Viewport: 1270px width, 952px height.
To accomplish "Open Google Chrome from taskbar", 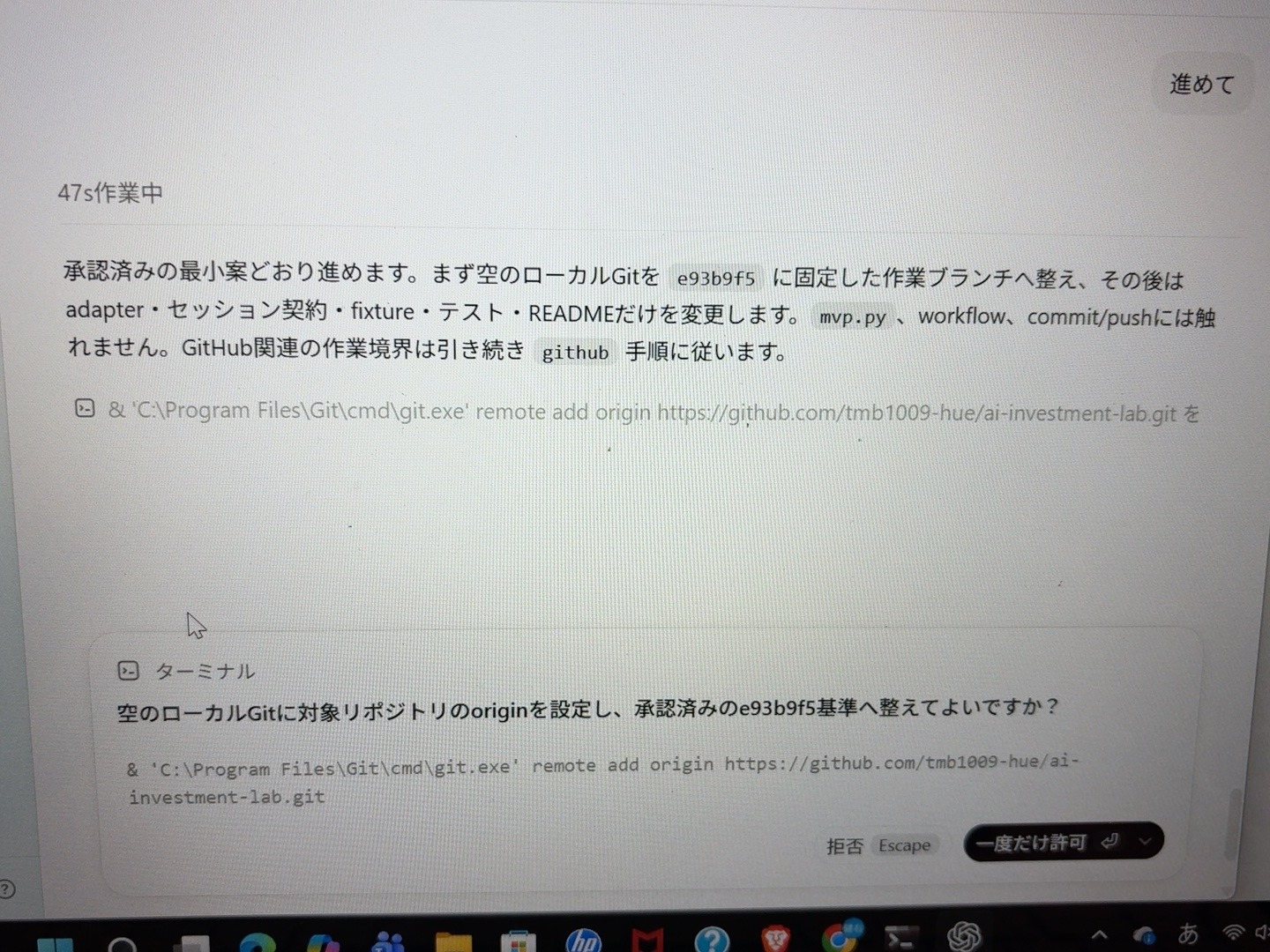I will [840, 936].
